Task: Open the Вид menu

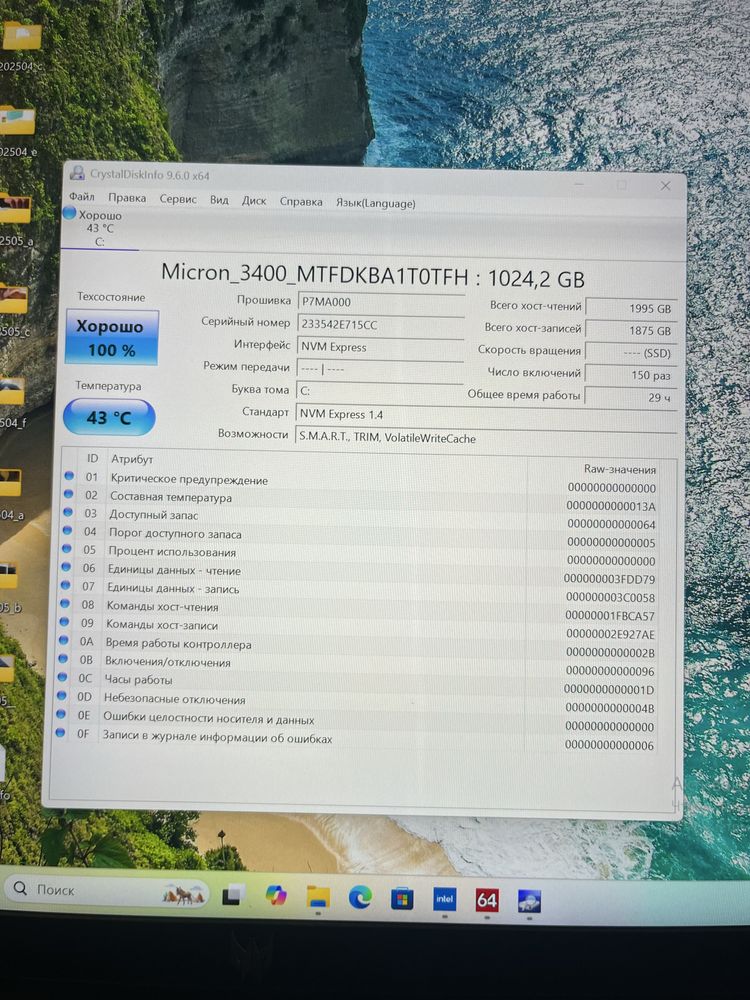Action: [219, 200]
